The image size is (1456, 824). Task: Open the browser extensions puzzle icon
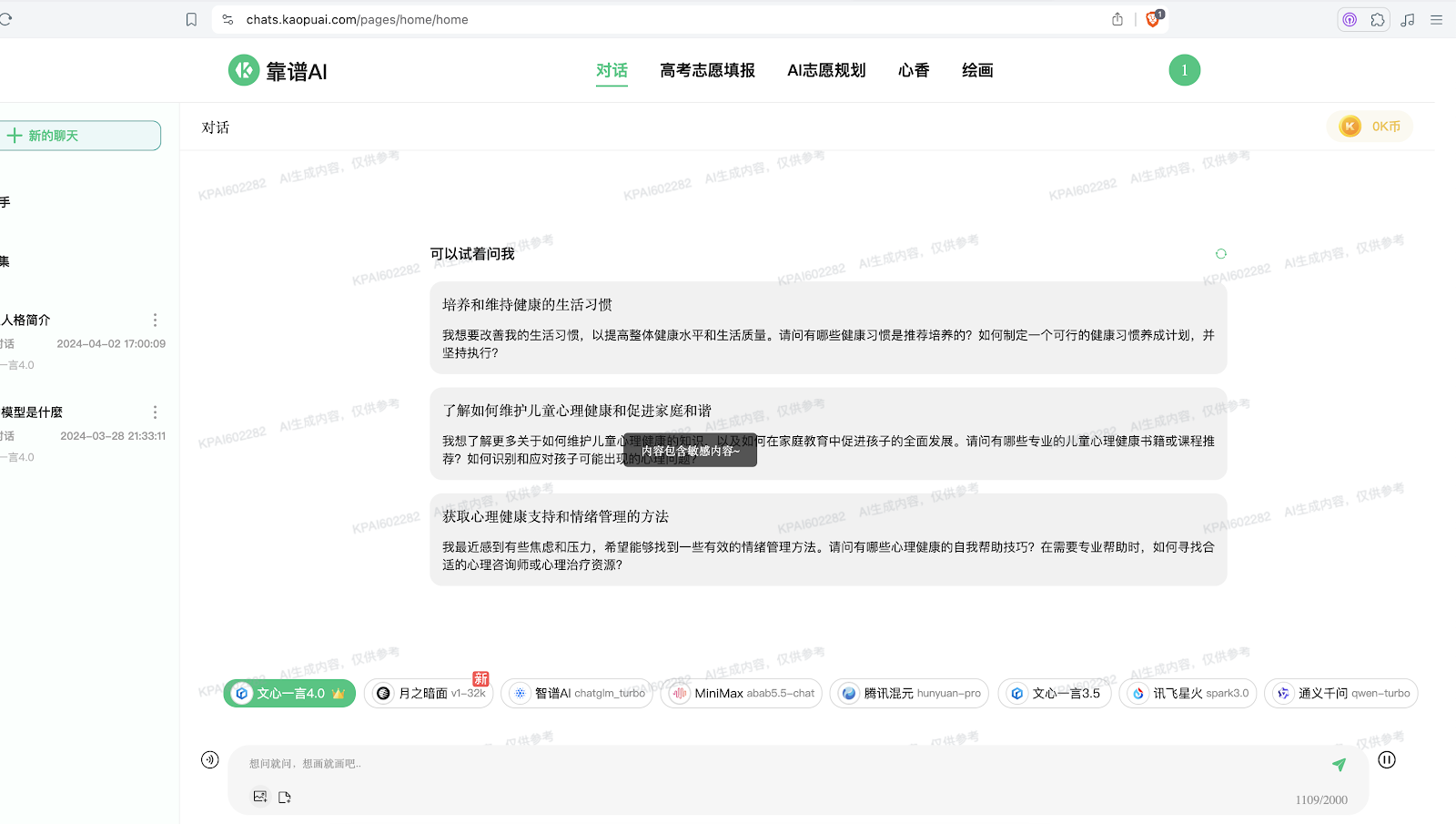[1378, 19]
